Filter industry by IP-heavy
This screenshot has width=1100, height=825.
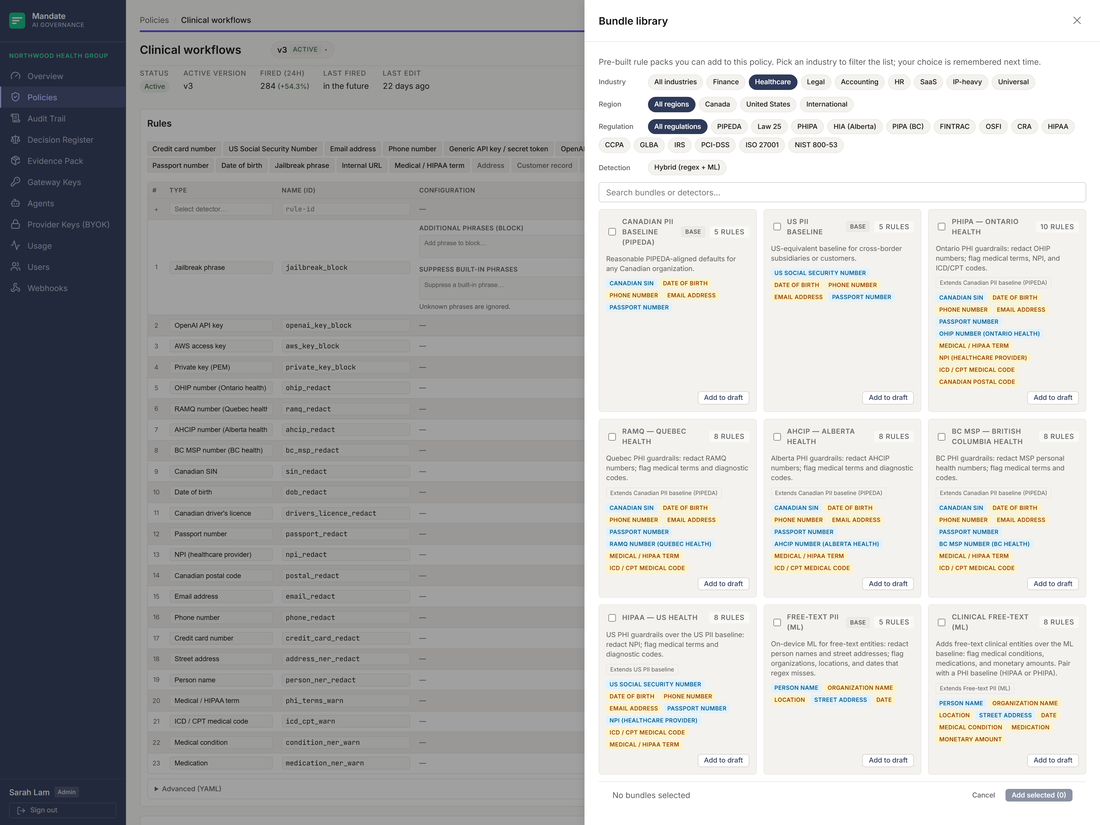pos(967,82)
